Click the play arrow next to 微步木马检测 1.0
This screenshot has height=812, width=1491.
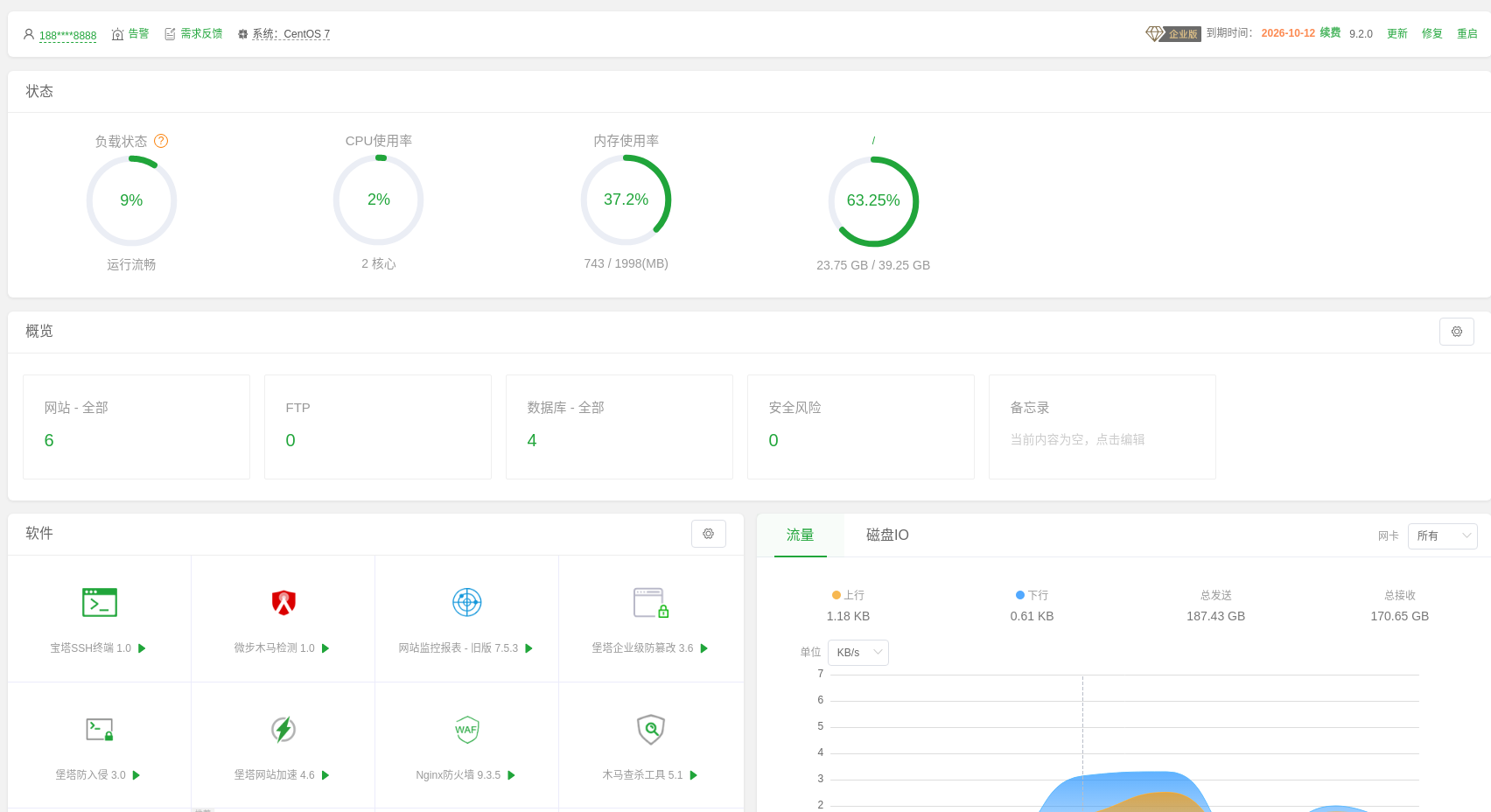(325, 648)
